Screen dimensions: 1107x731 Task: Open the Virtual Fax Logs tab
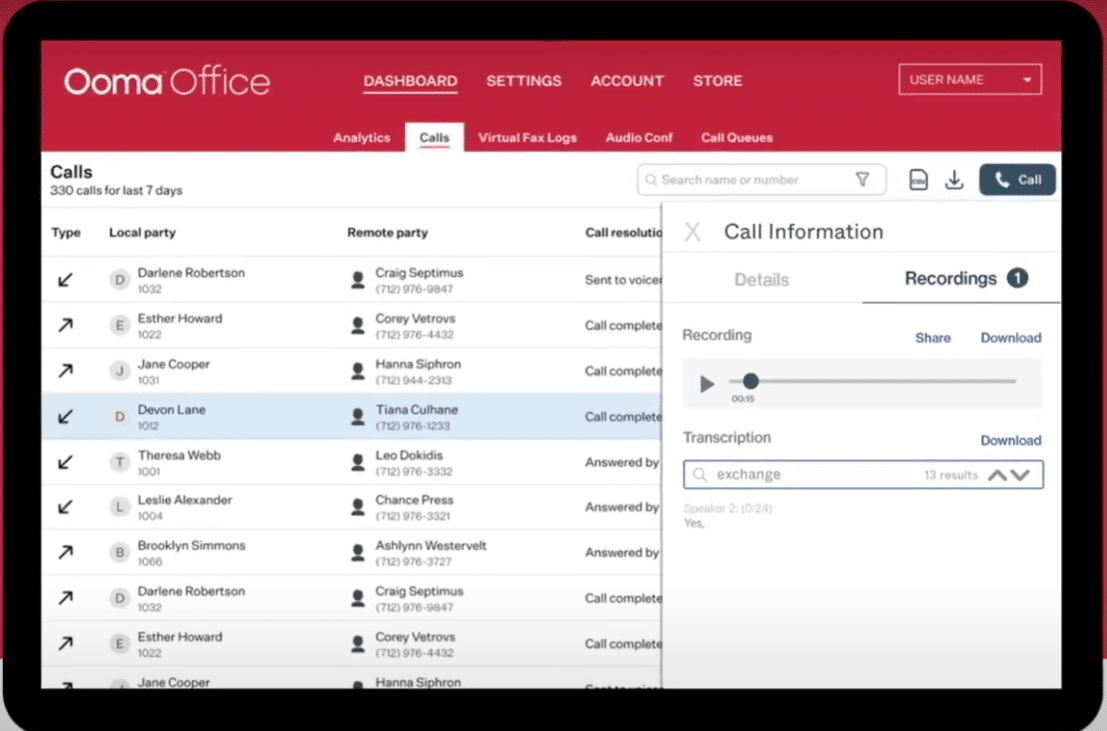(528, 137)
